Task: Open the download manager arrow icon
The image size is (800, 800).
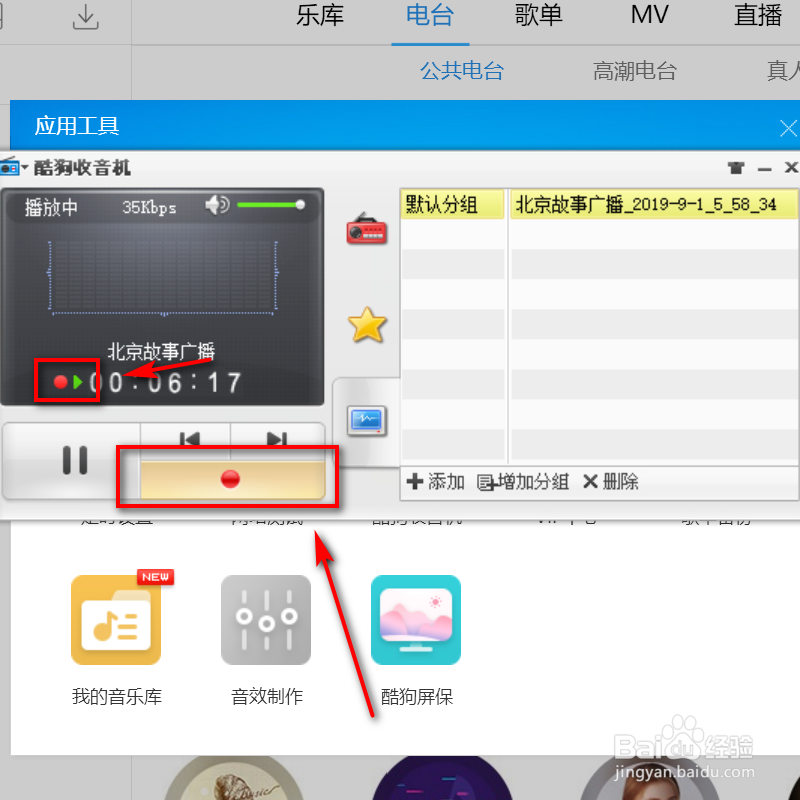Action: point(85,17)
